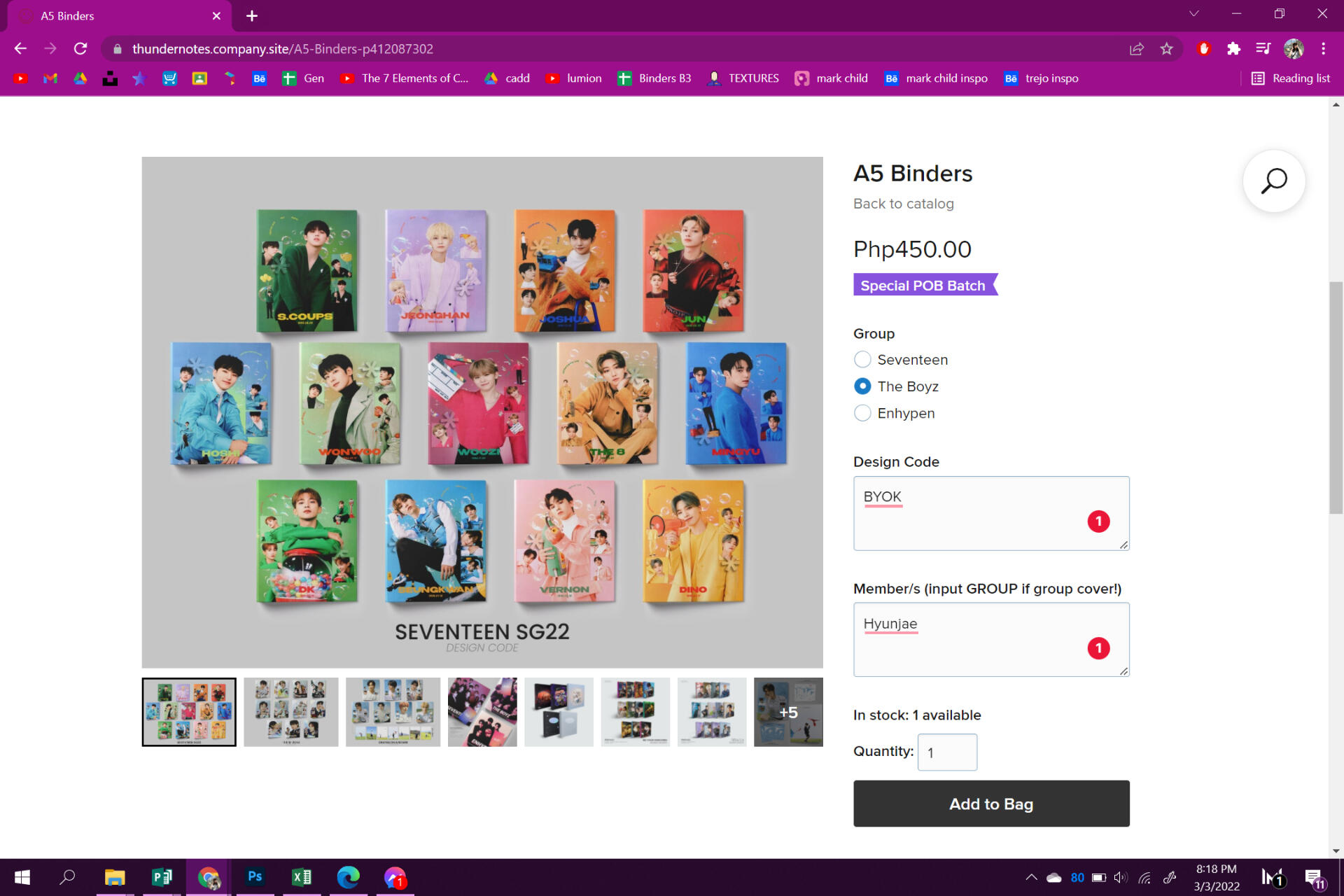Select The Boyz group option
Screen dimensions: 1344x896
click(x=862, y=386)
